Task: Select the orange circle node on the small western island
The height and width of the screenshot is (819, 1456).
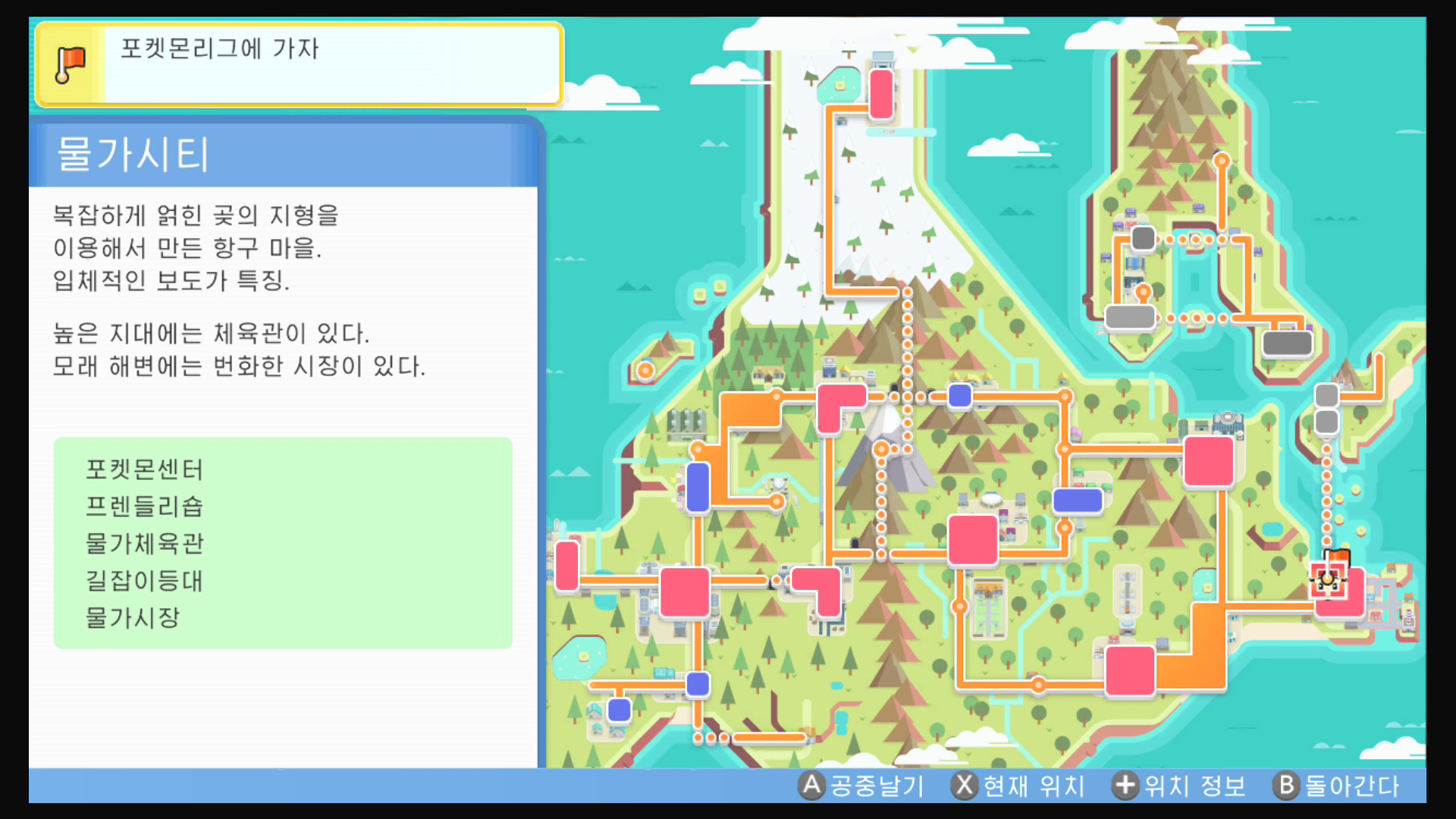Action: pos(645,370)
